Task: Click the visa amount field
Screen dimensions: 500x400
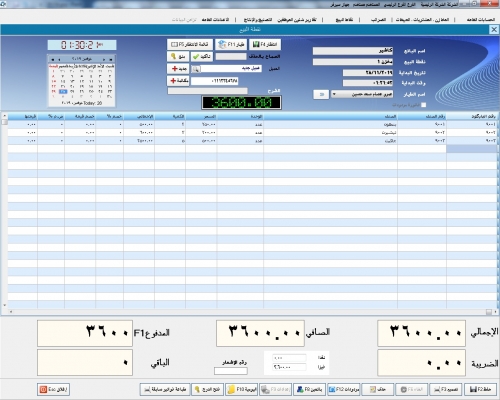Action: pyautogui.click(x=289, y=367)
